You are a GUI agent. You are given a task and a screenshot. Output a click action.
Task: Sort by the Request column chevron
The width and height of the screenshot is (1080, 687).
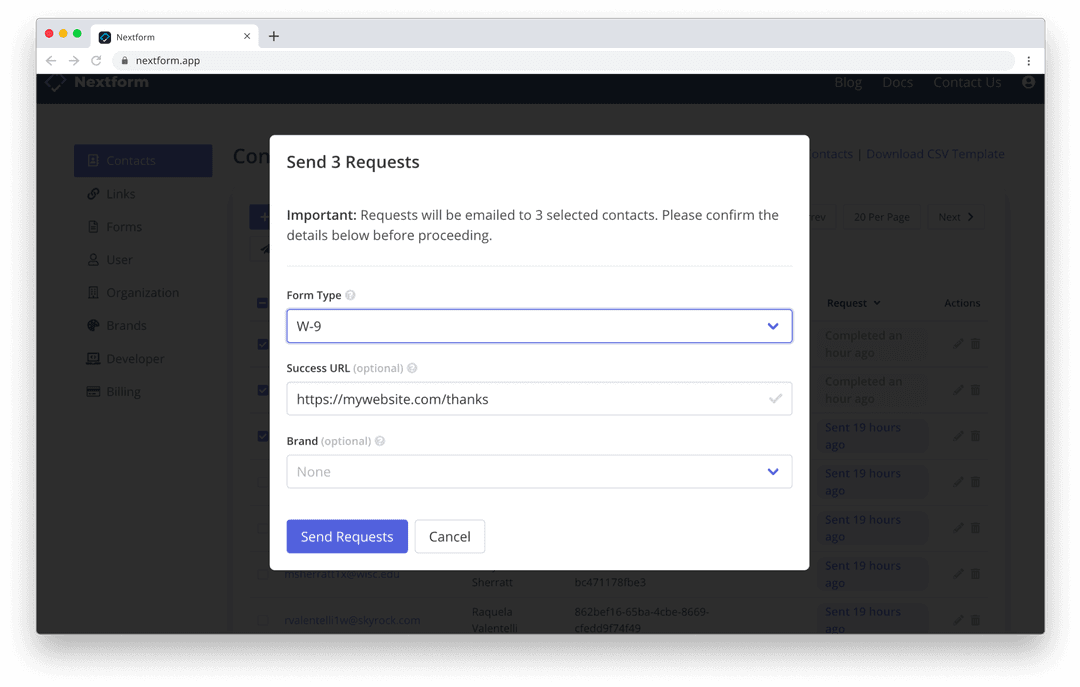[x=875, y=303]
